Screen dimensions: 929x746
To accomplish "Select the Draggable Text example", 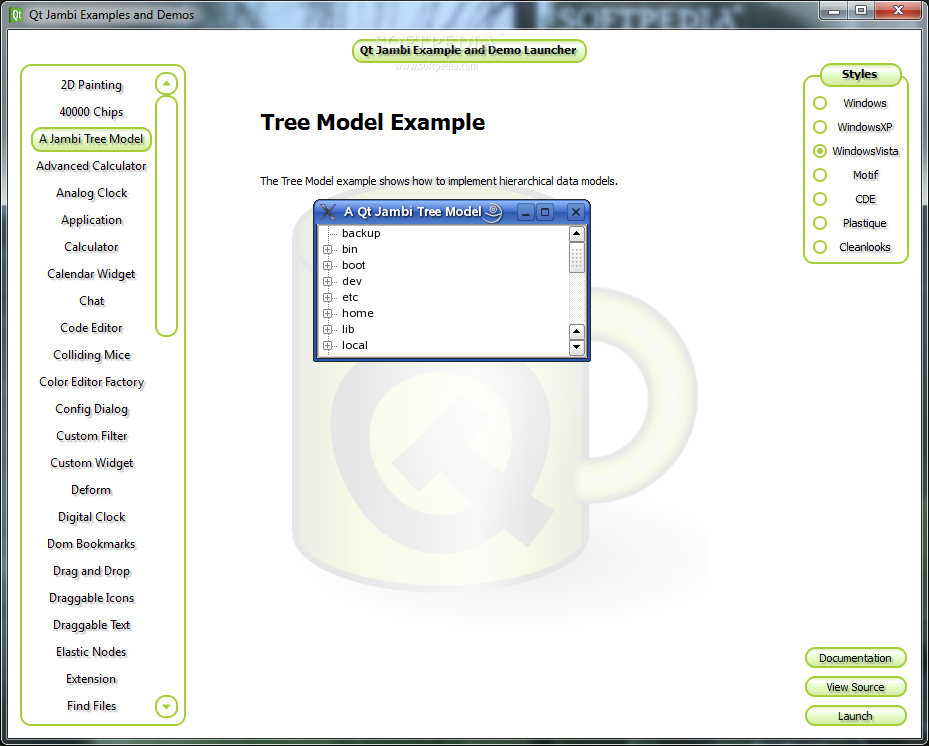I will [91, 625].
